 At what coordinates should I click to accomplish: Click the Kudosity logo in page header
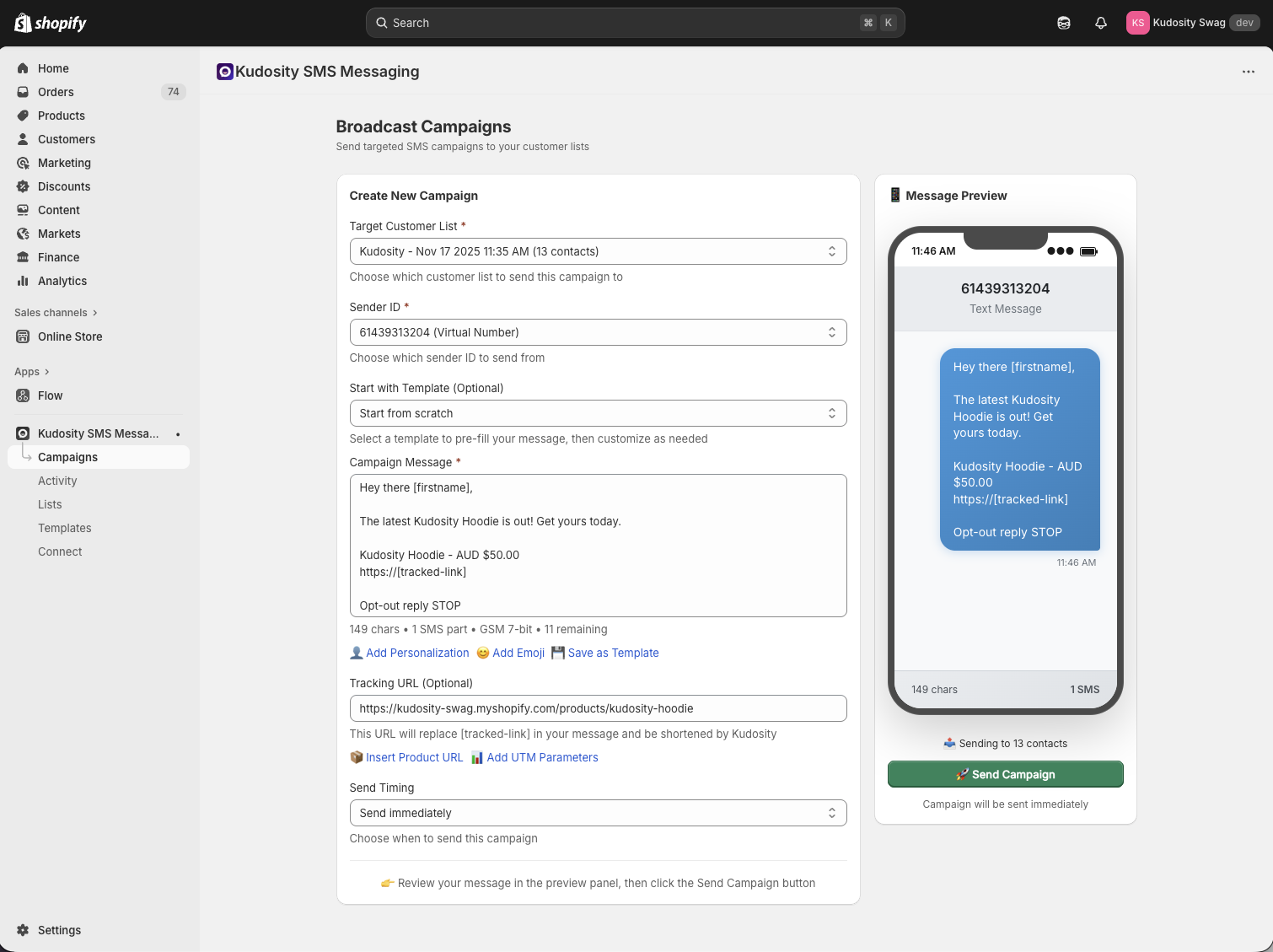(x=224, y=72)
